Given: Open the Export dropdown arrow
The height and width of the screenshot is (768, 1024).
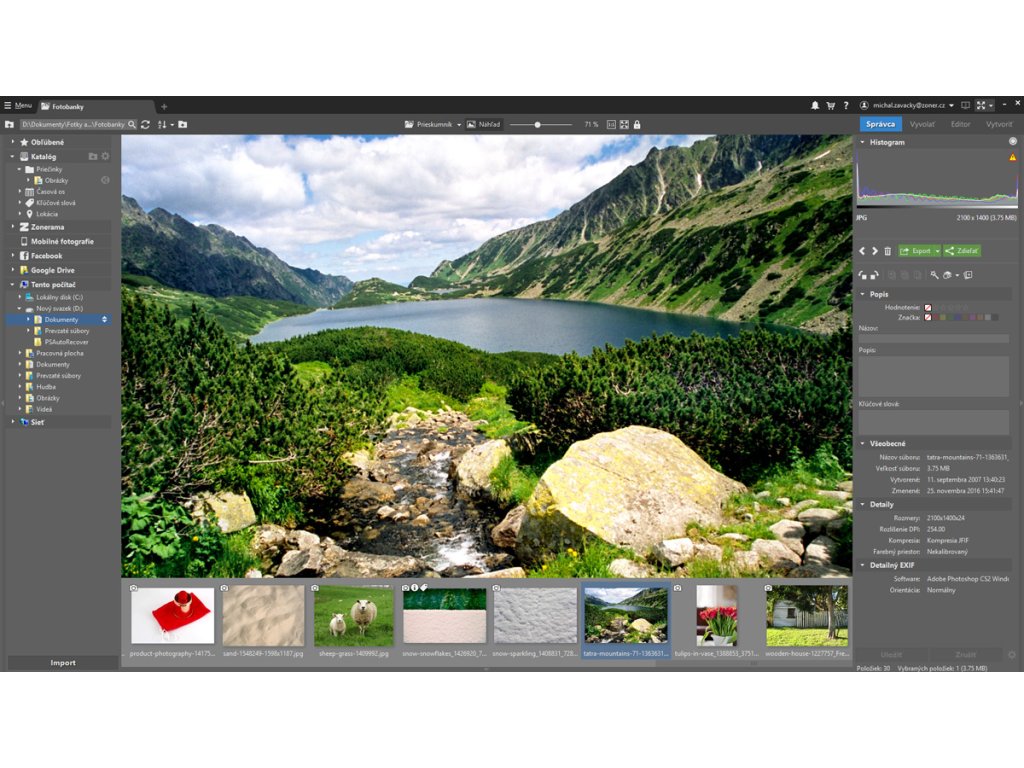Looking at the screenshot, I should click(x=937, y=251).
